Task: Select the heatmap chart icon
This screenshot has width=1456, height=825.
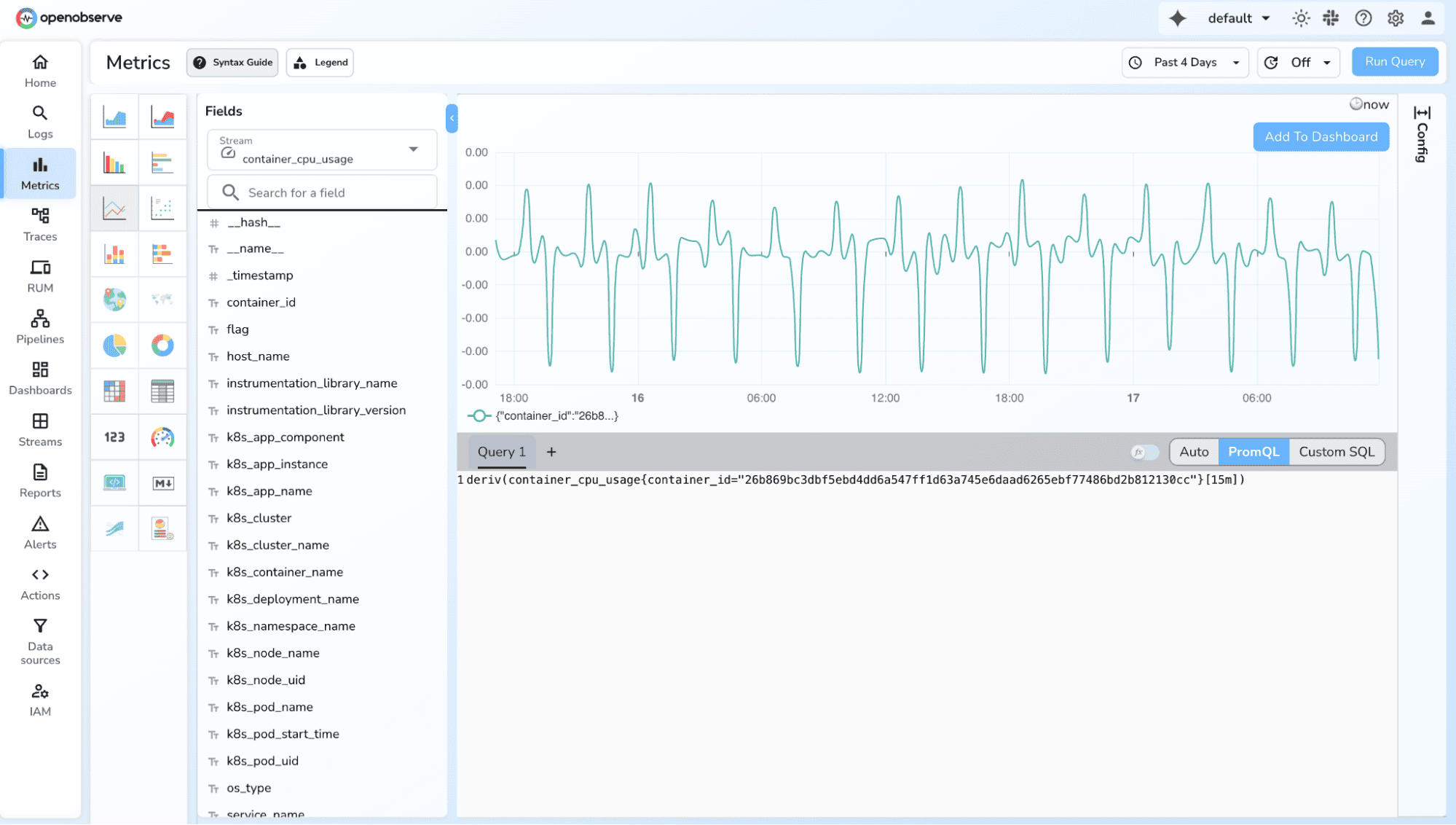Action: (114, 391)
